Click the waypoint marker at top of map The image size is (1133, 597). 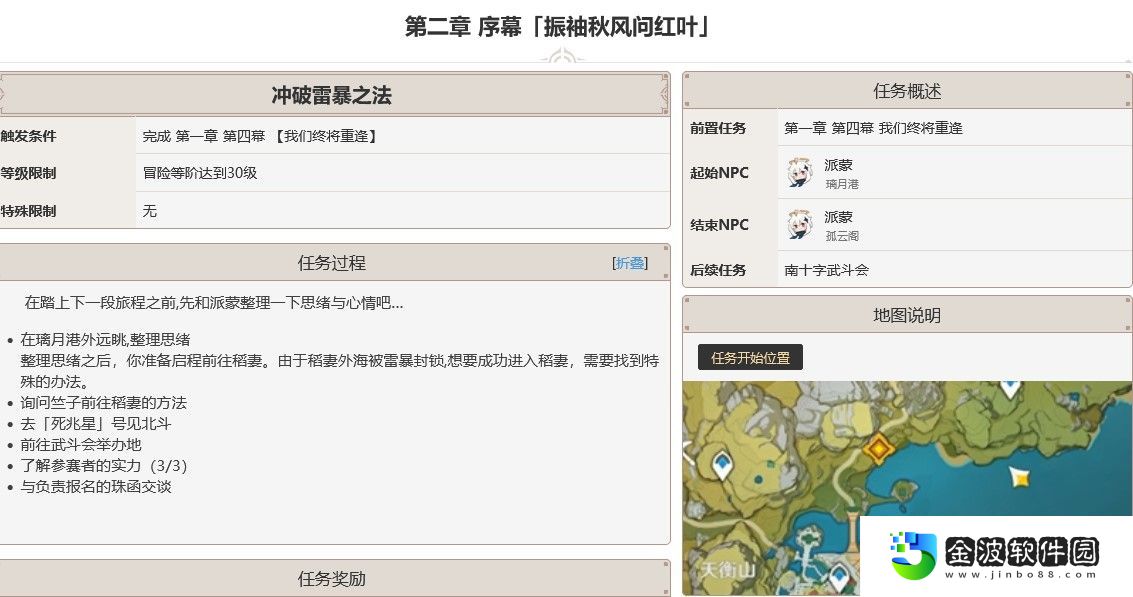1009,389
